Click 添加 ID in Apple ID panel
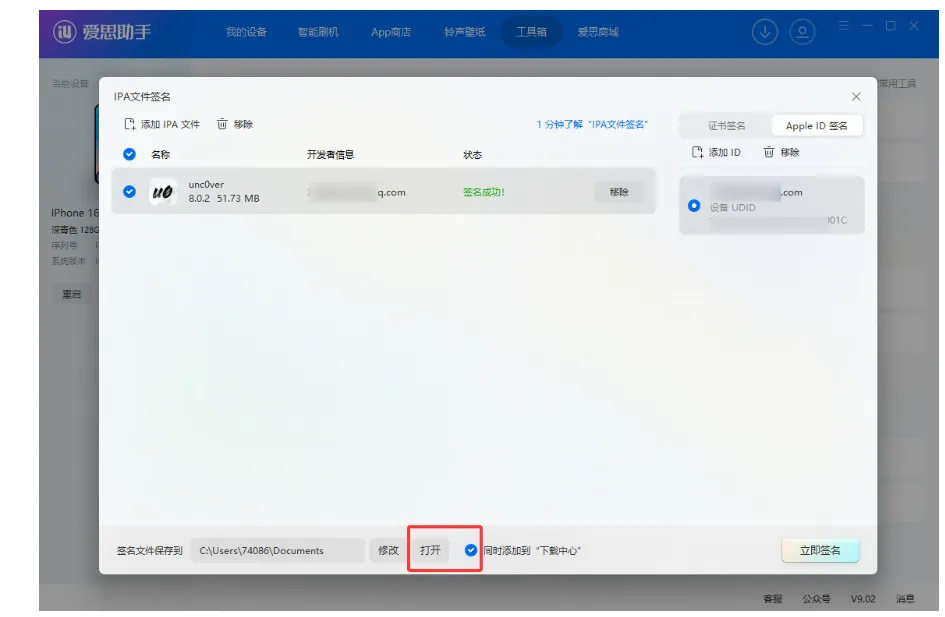The width and height of the screenshot is (945, 617). tap(716, 152)
